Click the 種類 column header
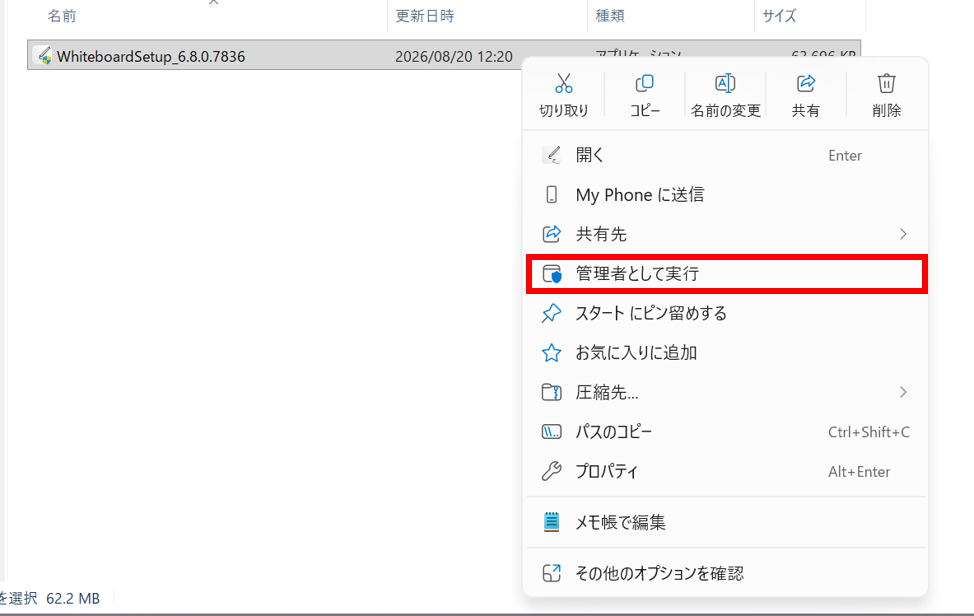 pyautogui.click(x=610, y=16)
